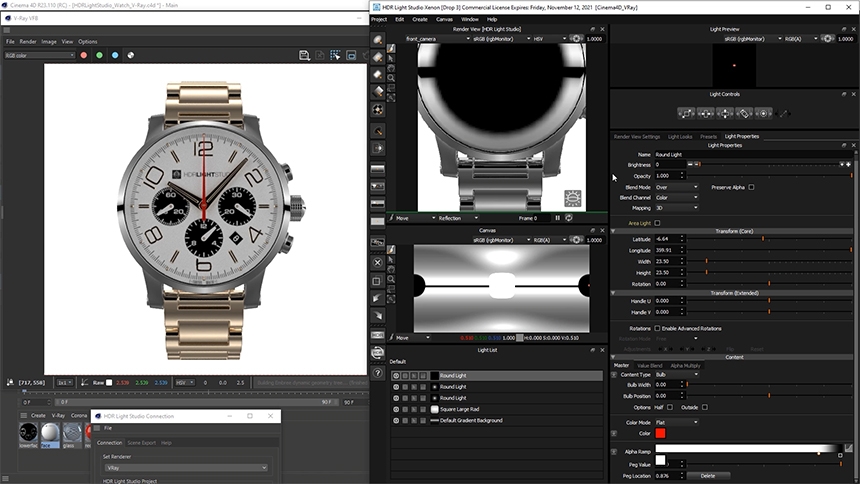Select the arrow pointer tool in Render View
The height and width of the screenshot is (484, 860).
[x=391, y=58]
